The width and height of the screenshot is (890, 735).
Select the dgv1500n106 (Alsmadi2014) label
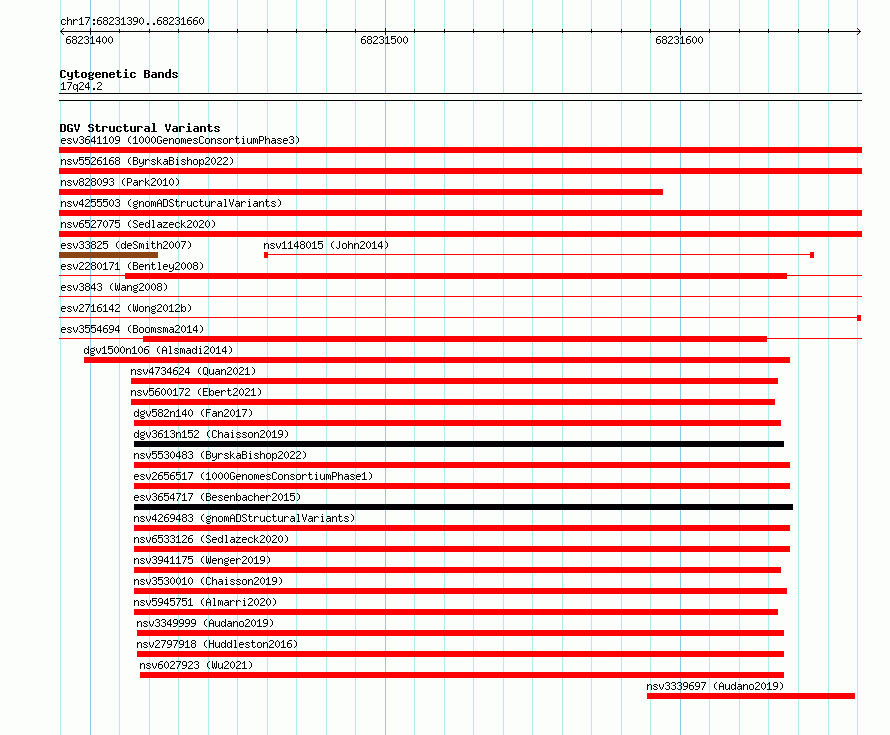point(158,350)
